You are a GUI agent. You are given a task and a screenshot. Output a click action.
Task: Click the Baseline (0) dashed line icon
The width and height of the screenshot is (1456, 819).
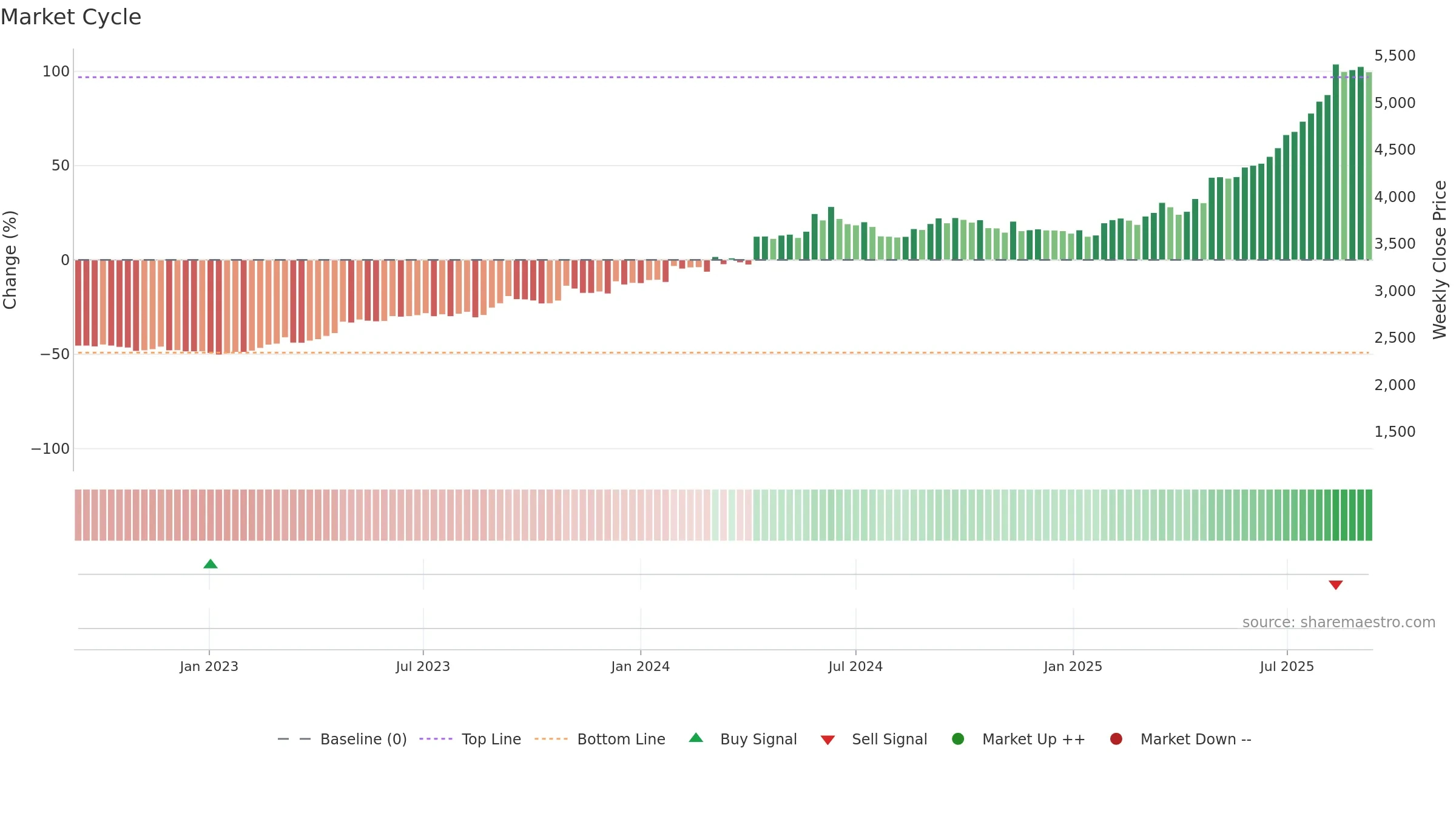294,739
